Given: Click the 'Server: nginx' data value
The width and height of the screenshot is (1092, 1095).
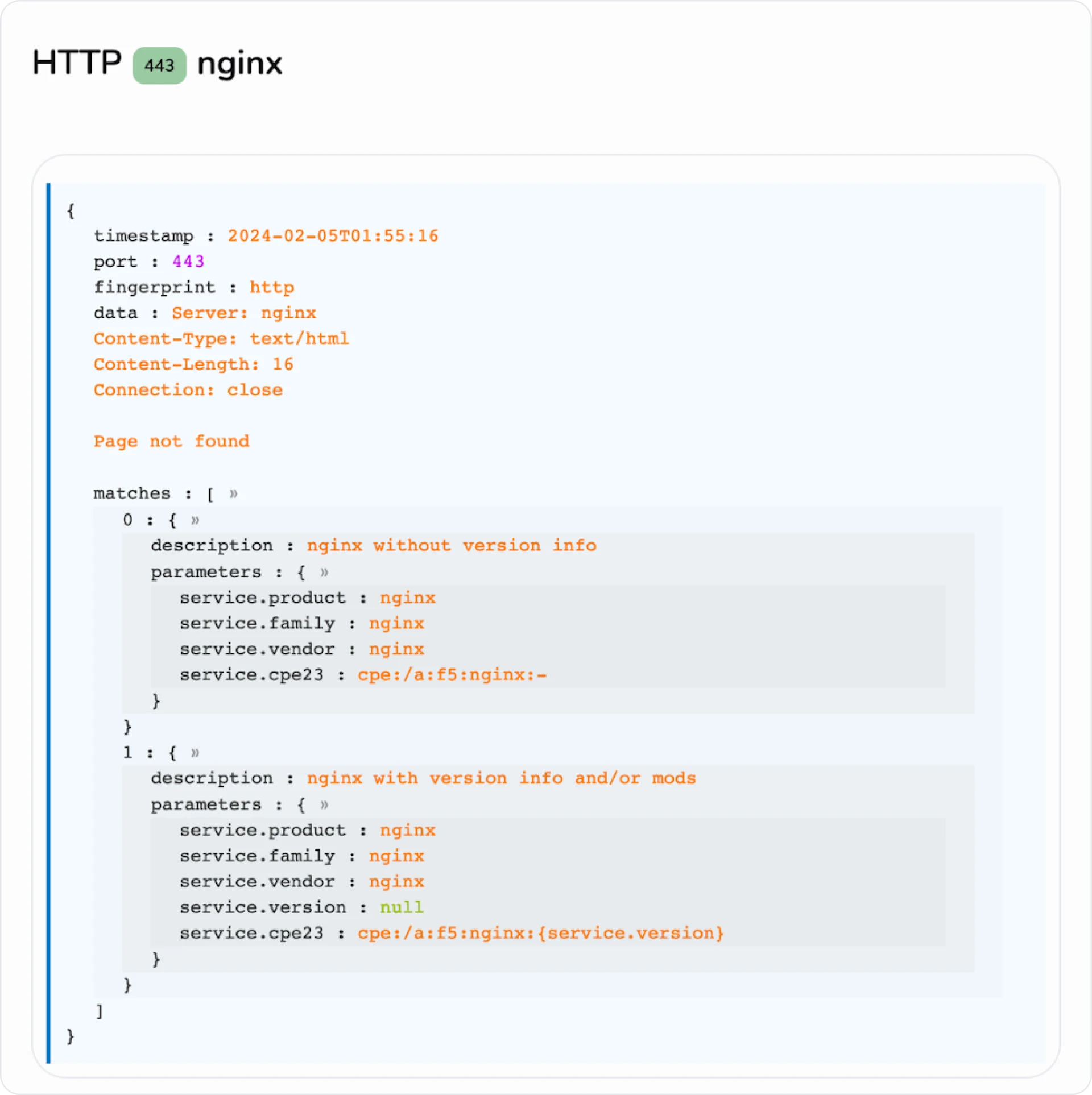Looking at the screenshot, I should 244,313.
